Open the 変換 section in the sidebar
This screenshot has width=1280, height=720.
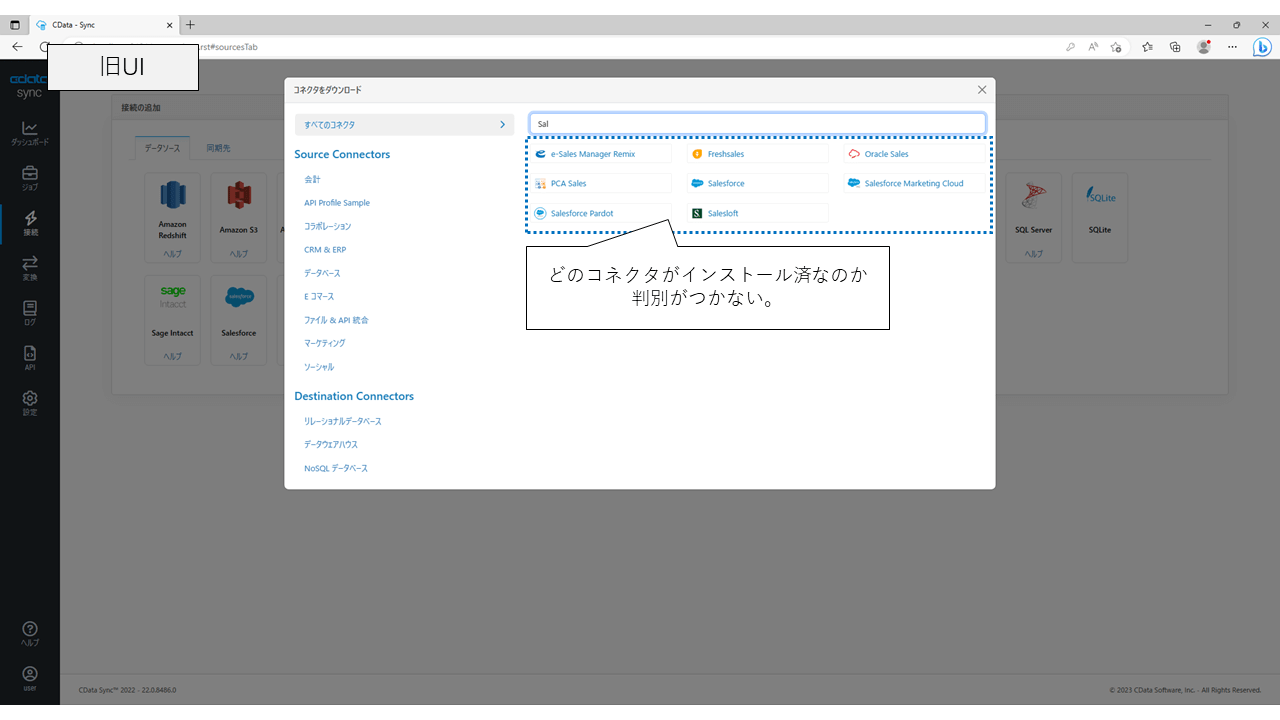[30, 268]
